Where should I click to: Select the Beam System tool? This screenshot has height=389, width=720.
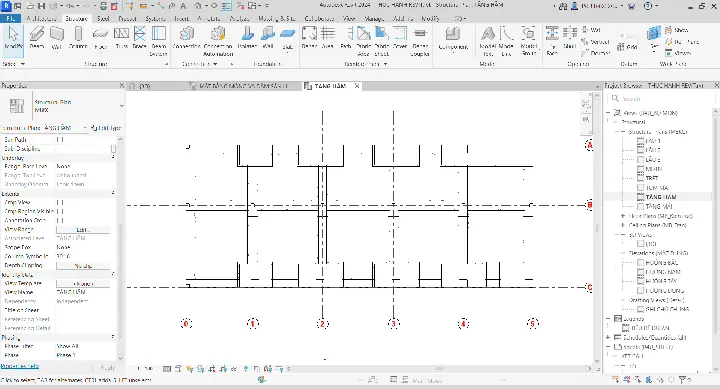(x=159, y=40)
